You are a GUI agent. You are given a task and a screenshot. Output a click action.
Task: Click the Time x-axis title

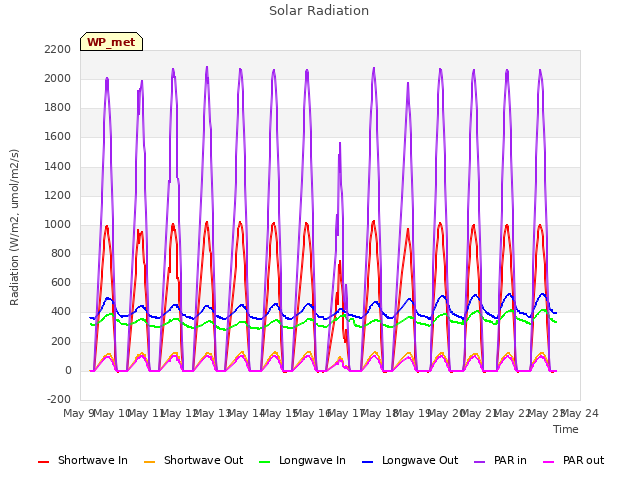click(566, 429)
